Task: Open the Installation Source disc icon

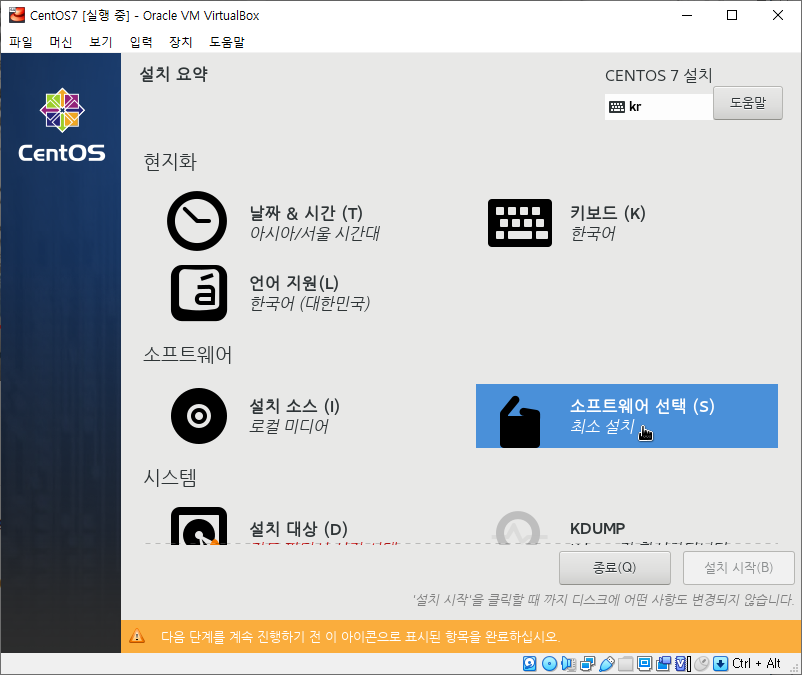Action: point(199,416)
